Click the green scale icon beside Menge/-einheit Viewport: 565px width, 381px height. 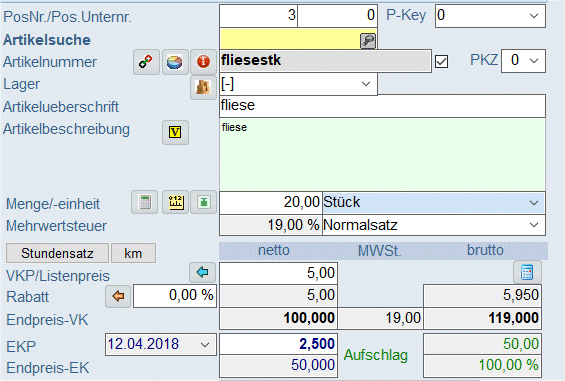(x=204, y=202)
